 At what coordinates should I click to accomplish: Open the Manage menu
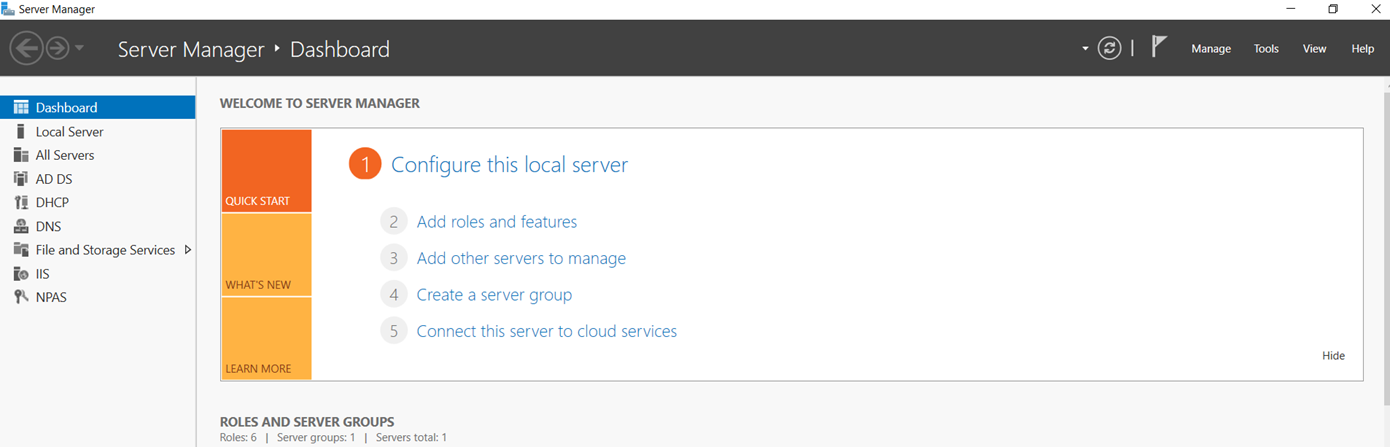(1211, 48)
